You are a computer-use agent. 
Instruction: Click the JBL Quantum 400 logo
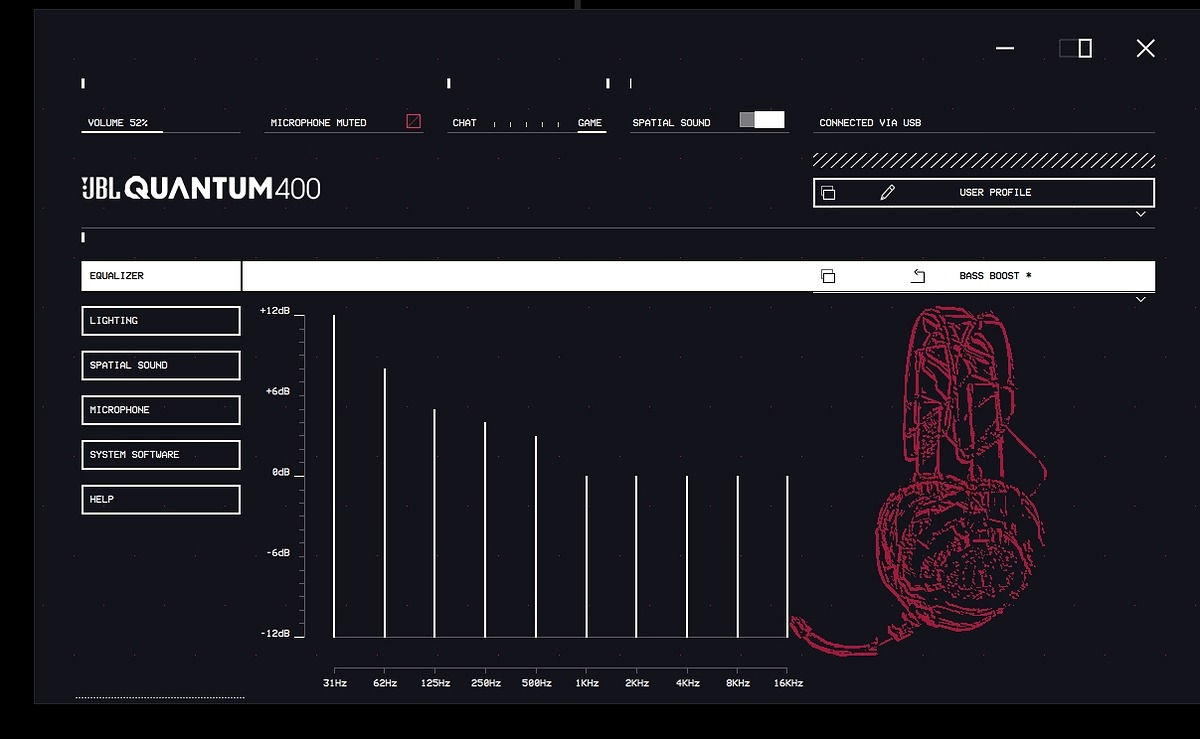[201, 188]
